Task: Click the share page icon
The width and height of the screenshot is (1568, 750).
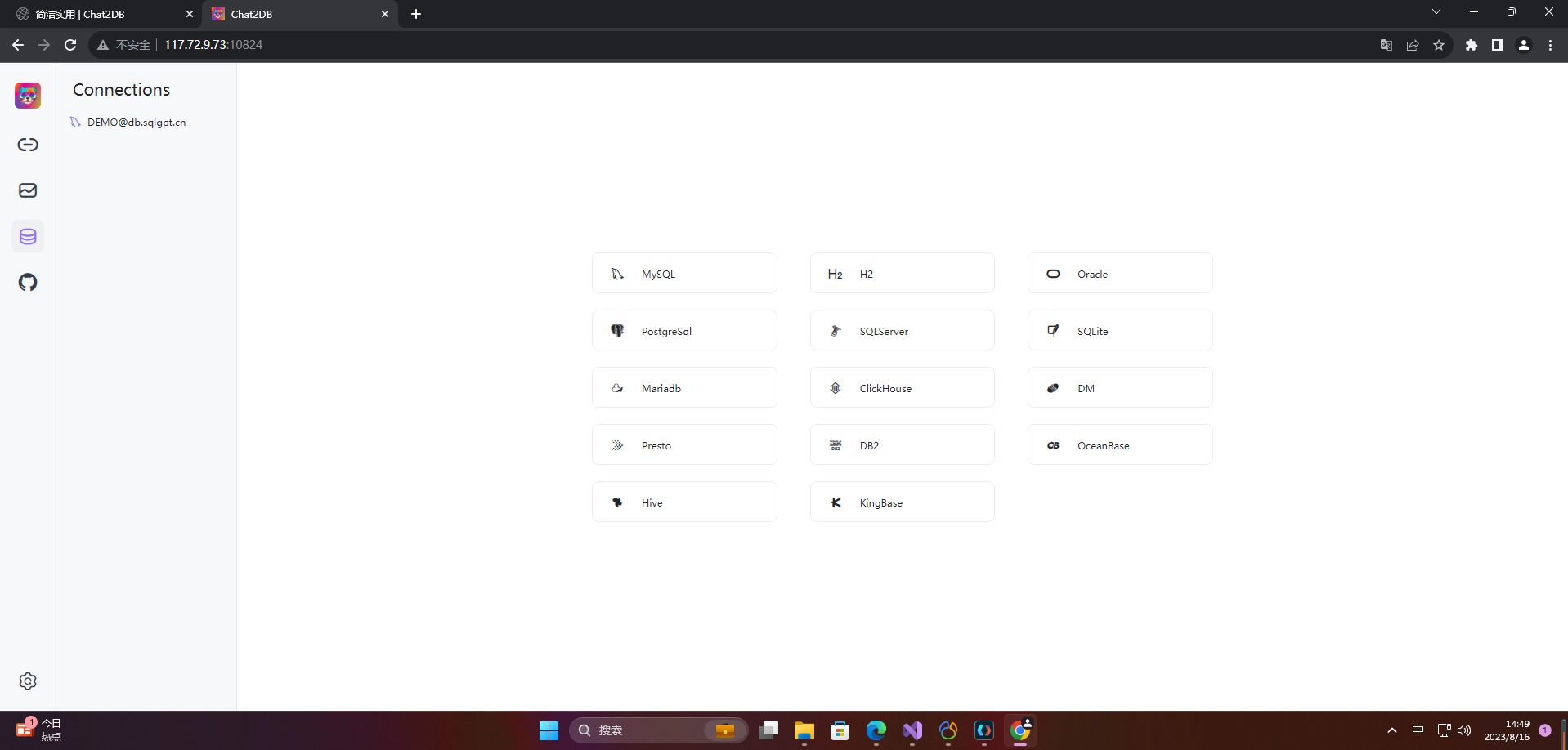Action: coord(1413,45)
